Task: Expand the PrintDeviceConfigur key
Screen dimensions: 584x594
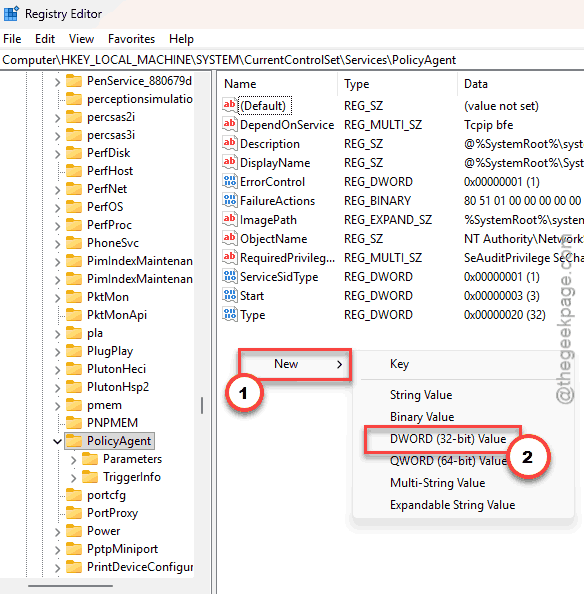Action: point(57,567)
